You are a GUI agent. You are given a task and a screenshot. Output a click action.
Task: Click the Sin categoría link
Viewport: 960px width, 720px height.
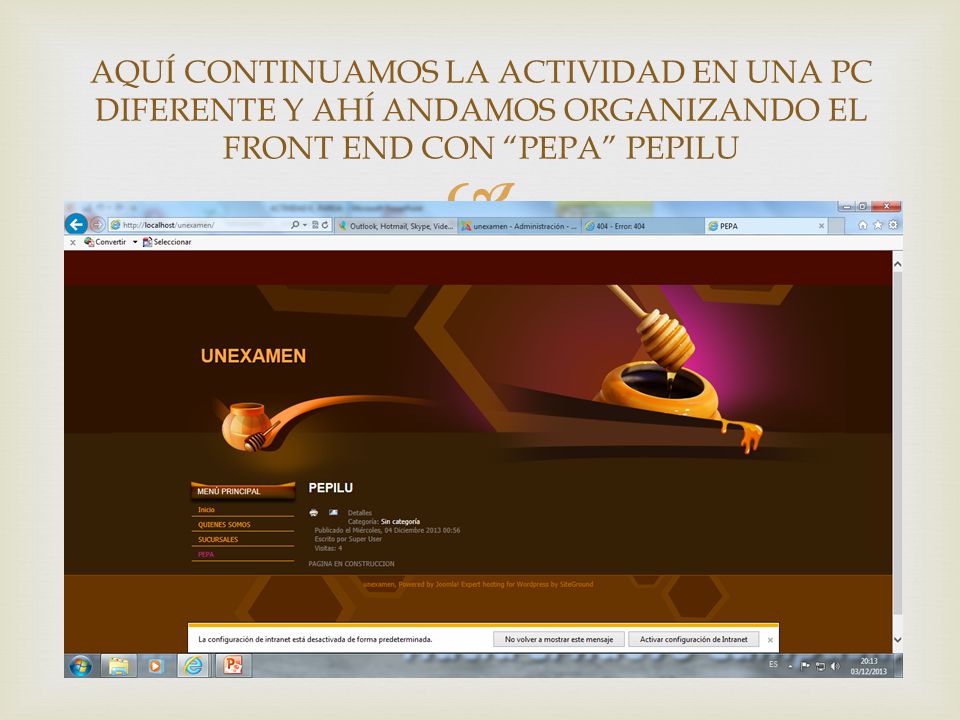pos(400,522)
